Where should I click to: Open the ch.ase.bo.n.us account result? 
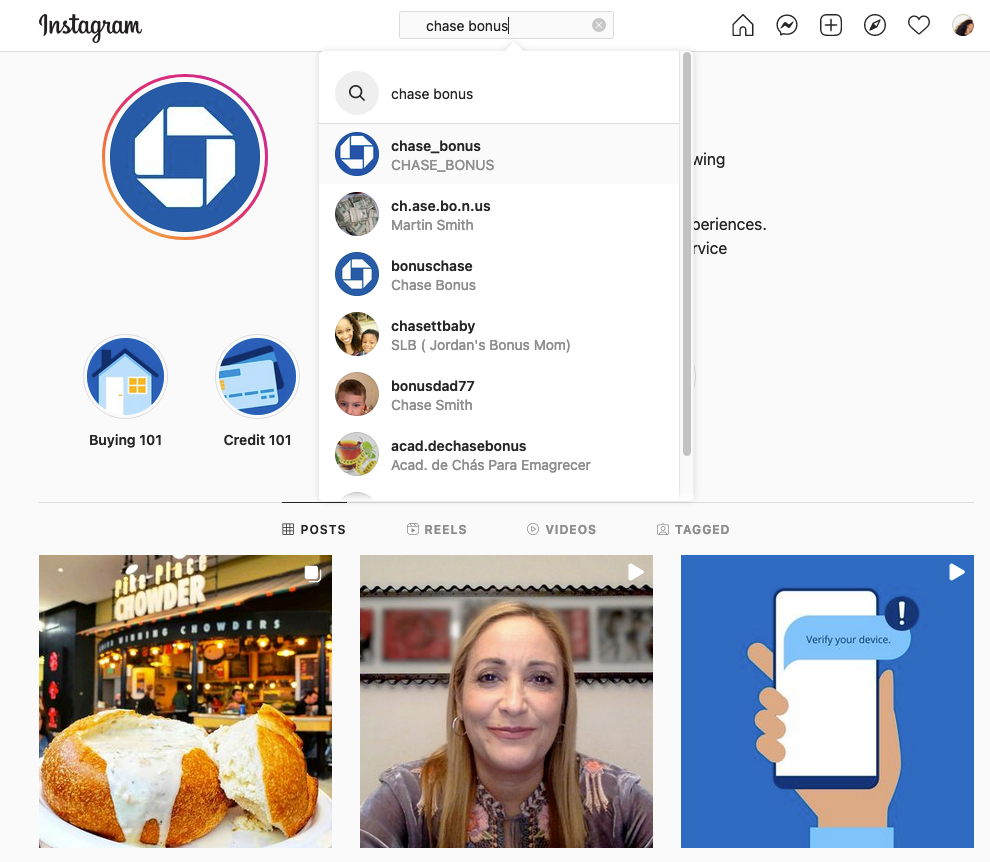499,214
